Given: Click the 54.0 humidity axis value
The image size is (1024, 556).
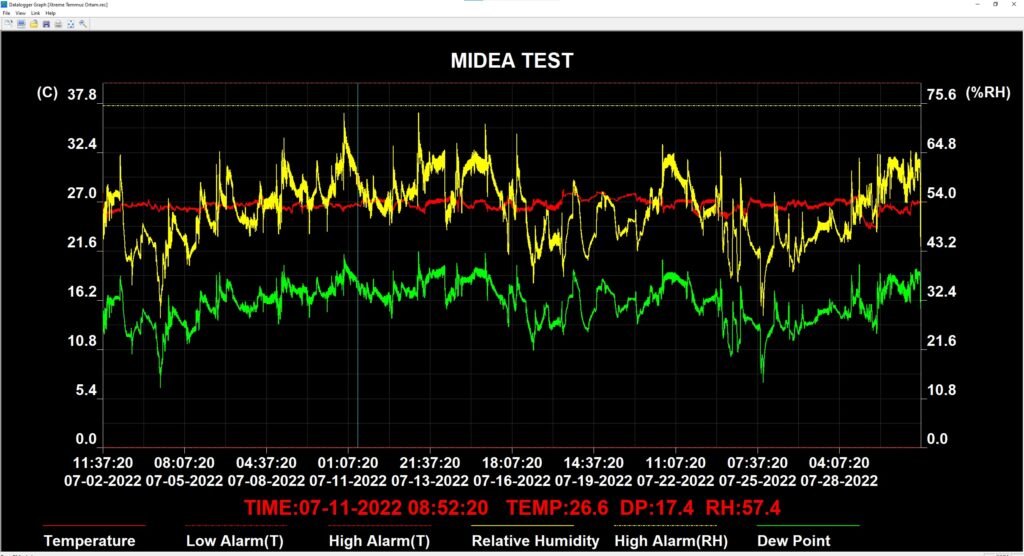Looking at the screenshot, I should [x=942, y=193].
